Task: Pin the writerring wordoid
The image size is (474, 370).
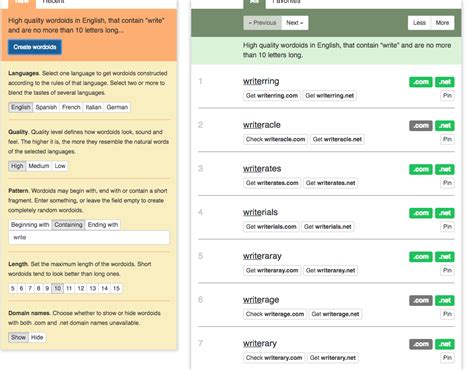Action: pyautogui.click(x=447, y=96)
